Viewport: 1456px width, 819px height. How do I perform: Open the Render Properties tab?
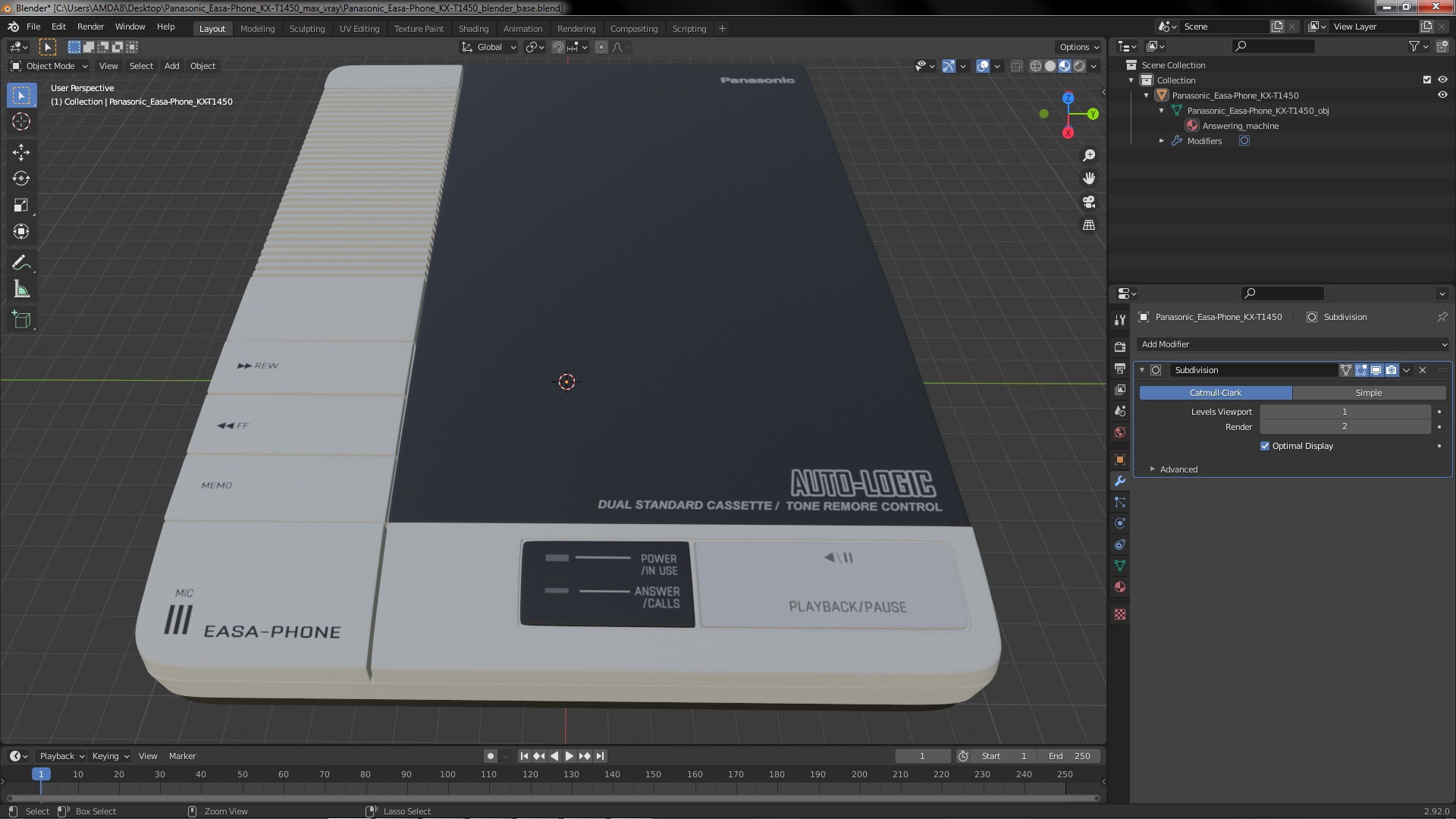click(x=1120, y=347)
